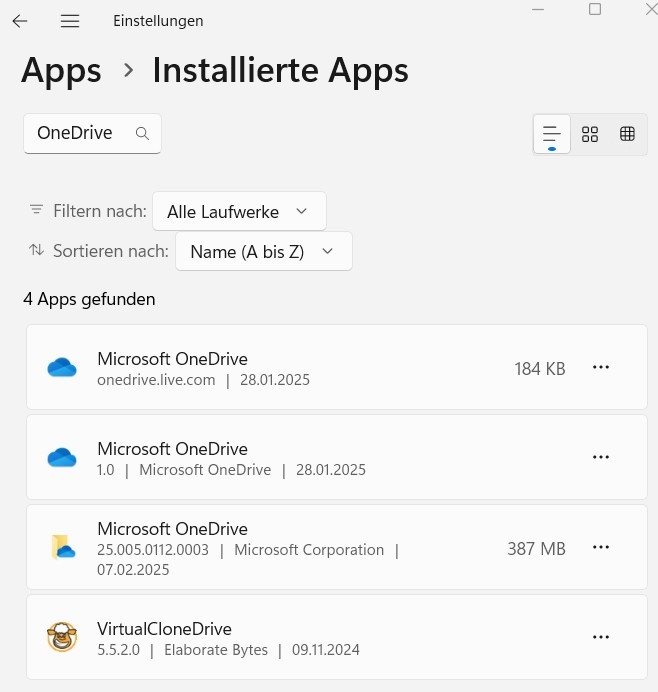Open the Alle Laufwerke filter dropdown
This screenshot has width=658, height=692.
239,211
